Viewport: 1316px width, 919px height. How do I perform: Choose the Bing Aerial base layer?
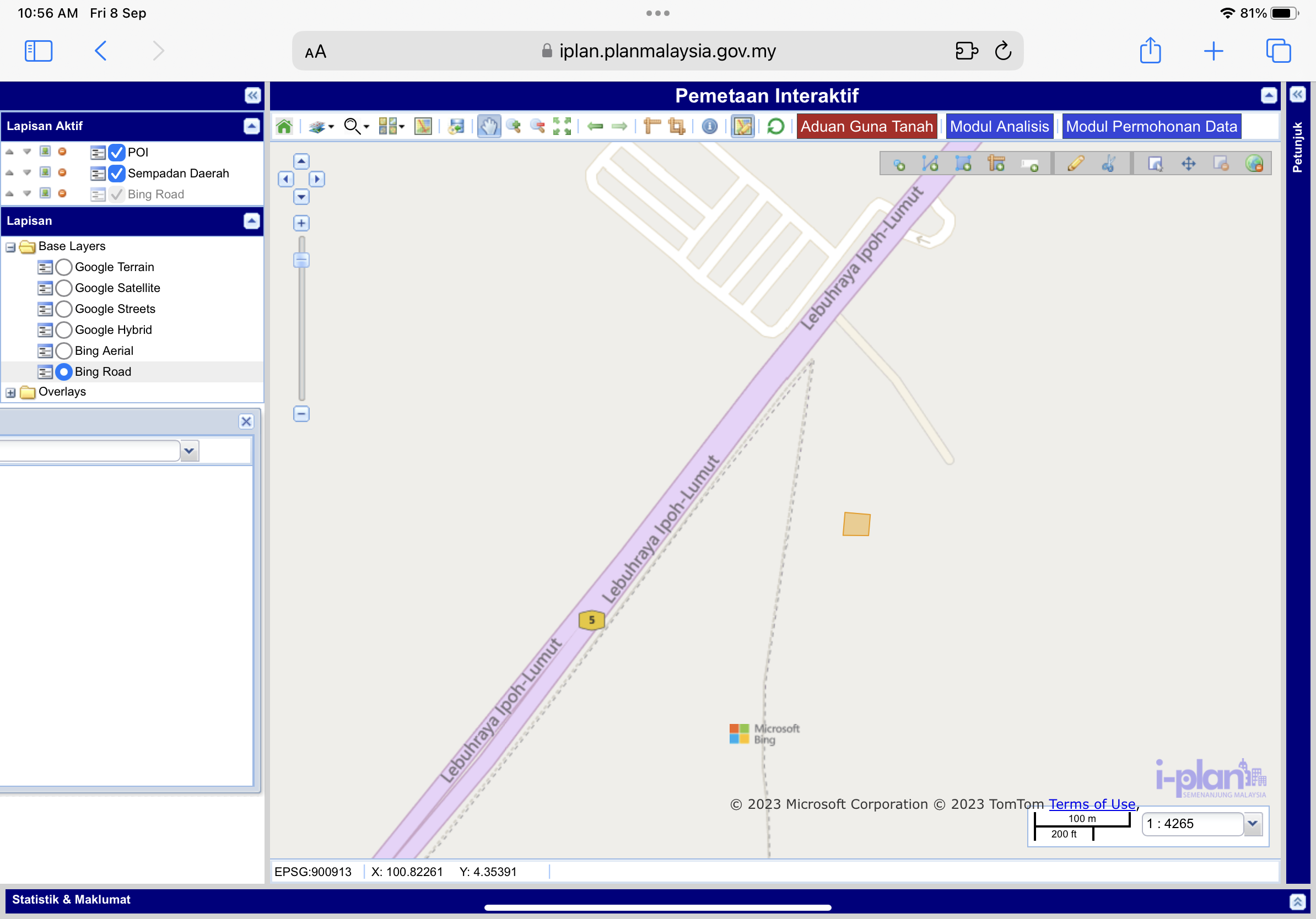tap(64, 350)
